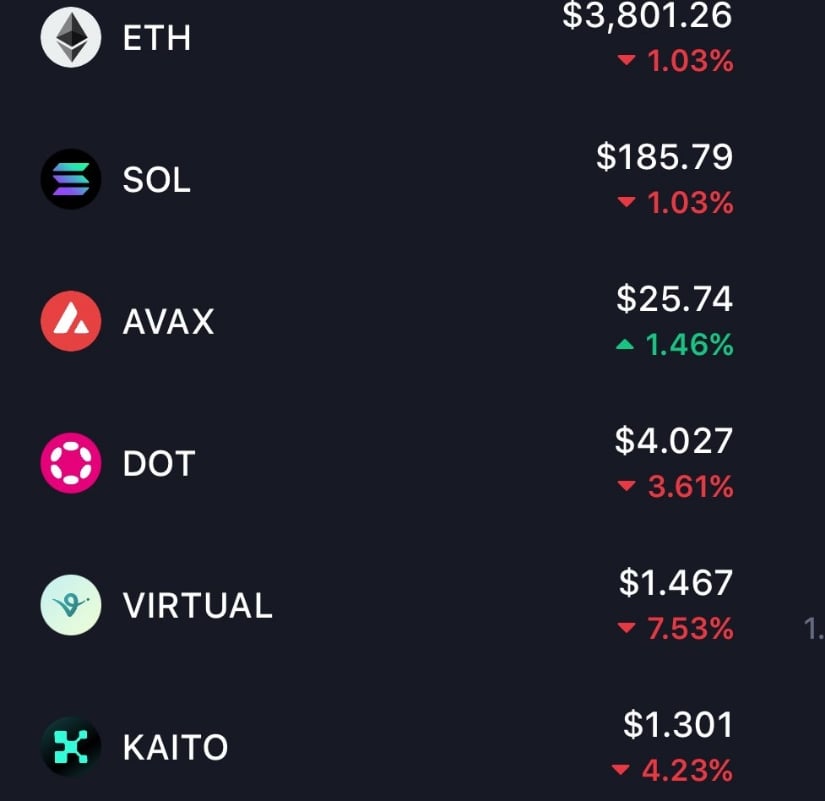The width and height of the screenshot is (825, 801).
Task: Tap the light green VIRTUAL logo
Action: [x=71, y=605]
